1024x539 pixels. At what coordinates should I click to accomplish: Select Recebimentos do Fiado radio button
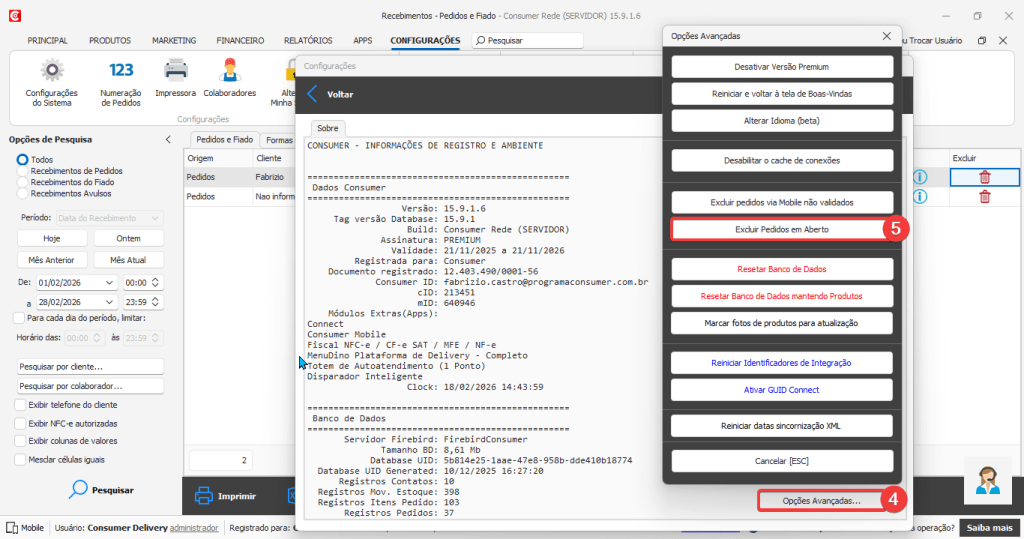pos(22,182)
